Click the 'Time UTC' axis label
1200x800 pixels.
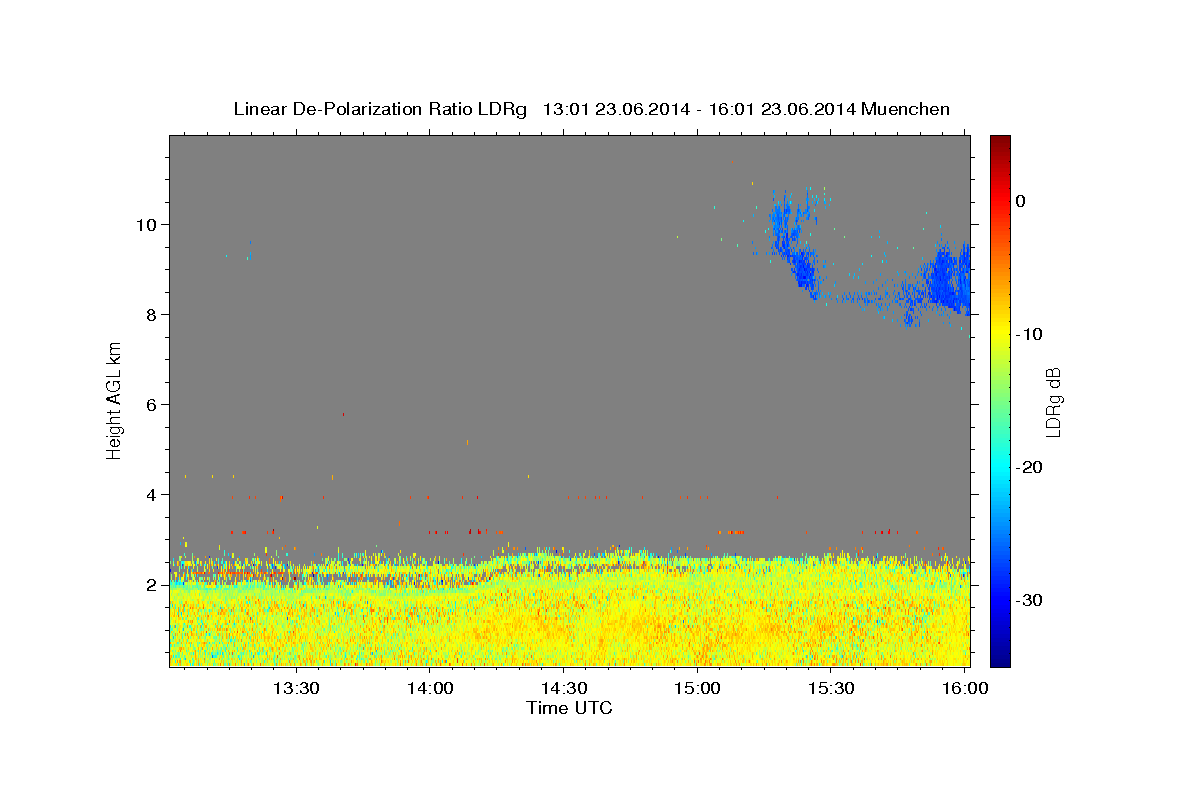[569, 708]
